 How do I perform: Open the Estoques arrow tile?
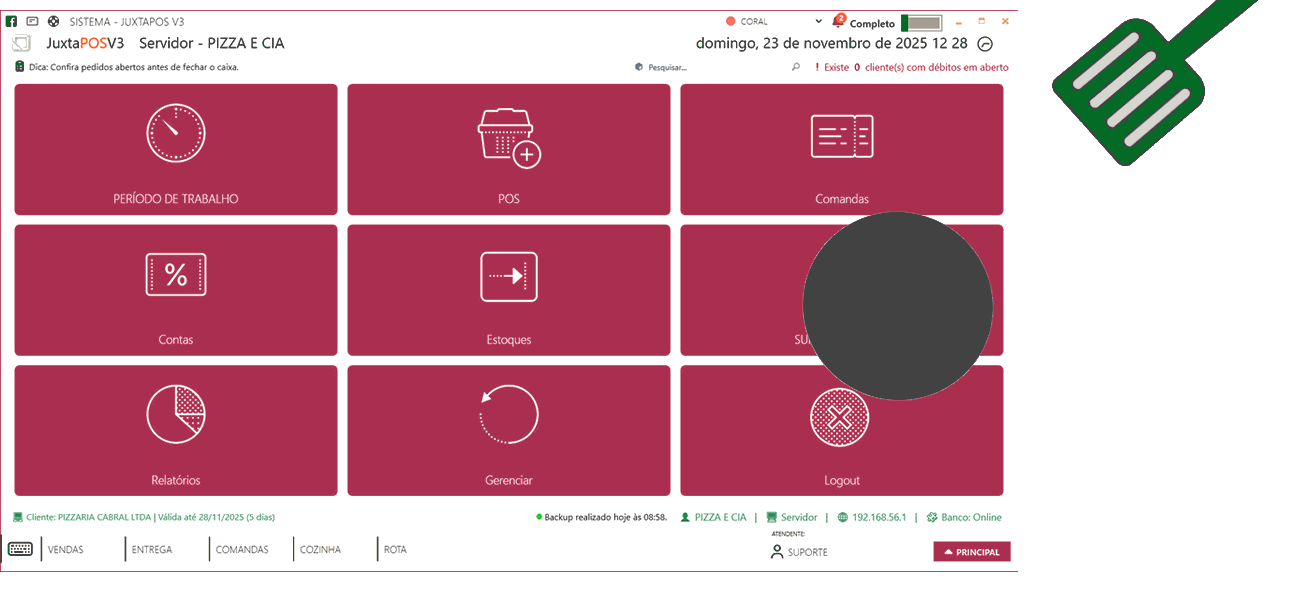pos(508,290)
